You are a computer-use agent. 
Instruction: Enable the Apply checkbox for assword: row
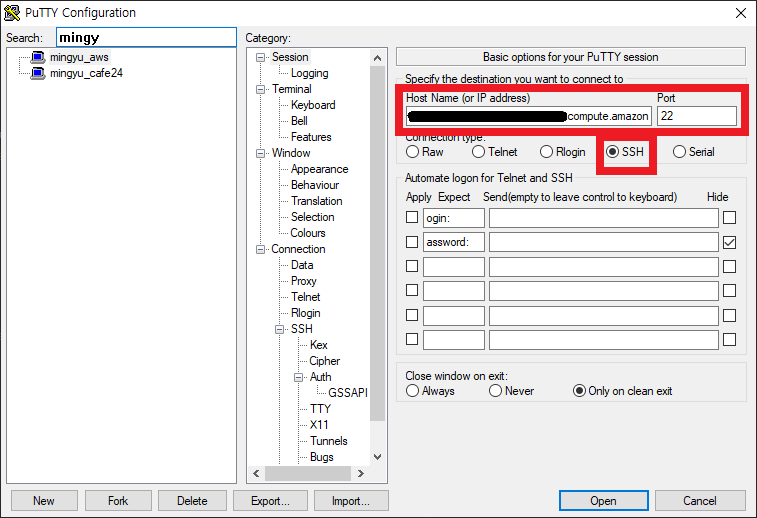[412, 241]
